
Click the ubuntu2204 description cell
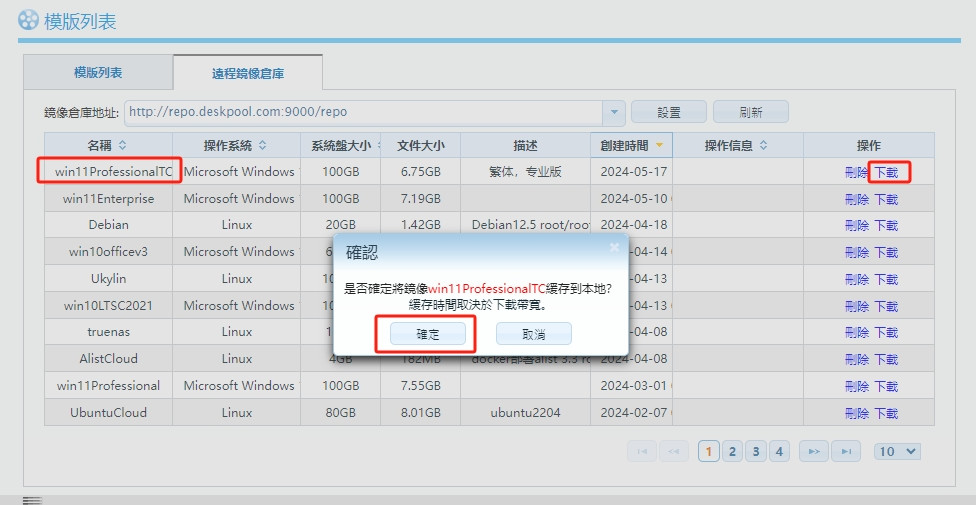[x=525, y=412]
